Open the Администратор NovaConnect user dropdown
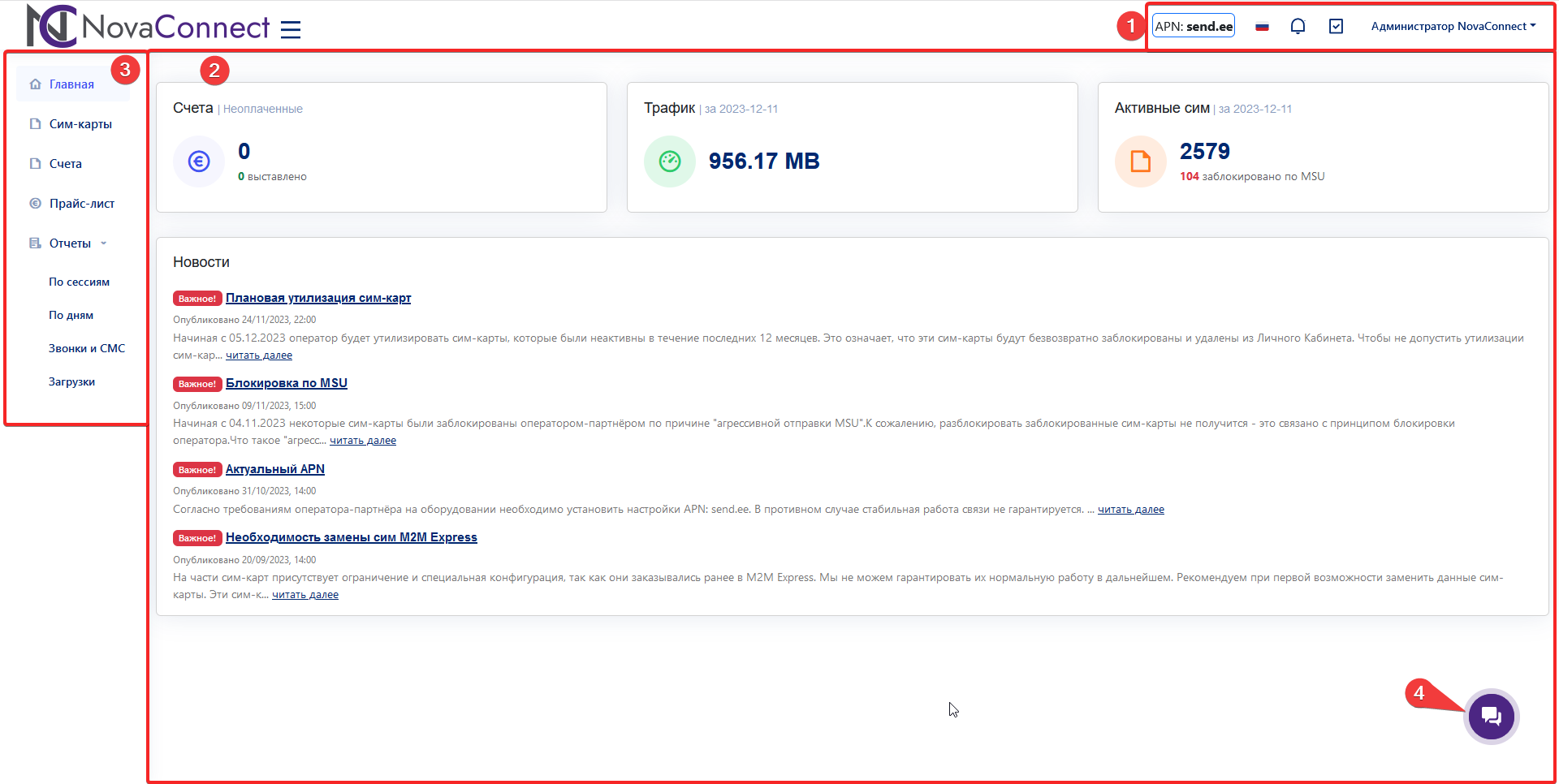The height and width of the screenshot is (784, 1559). tap(1453, 27)
